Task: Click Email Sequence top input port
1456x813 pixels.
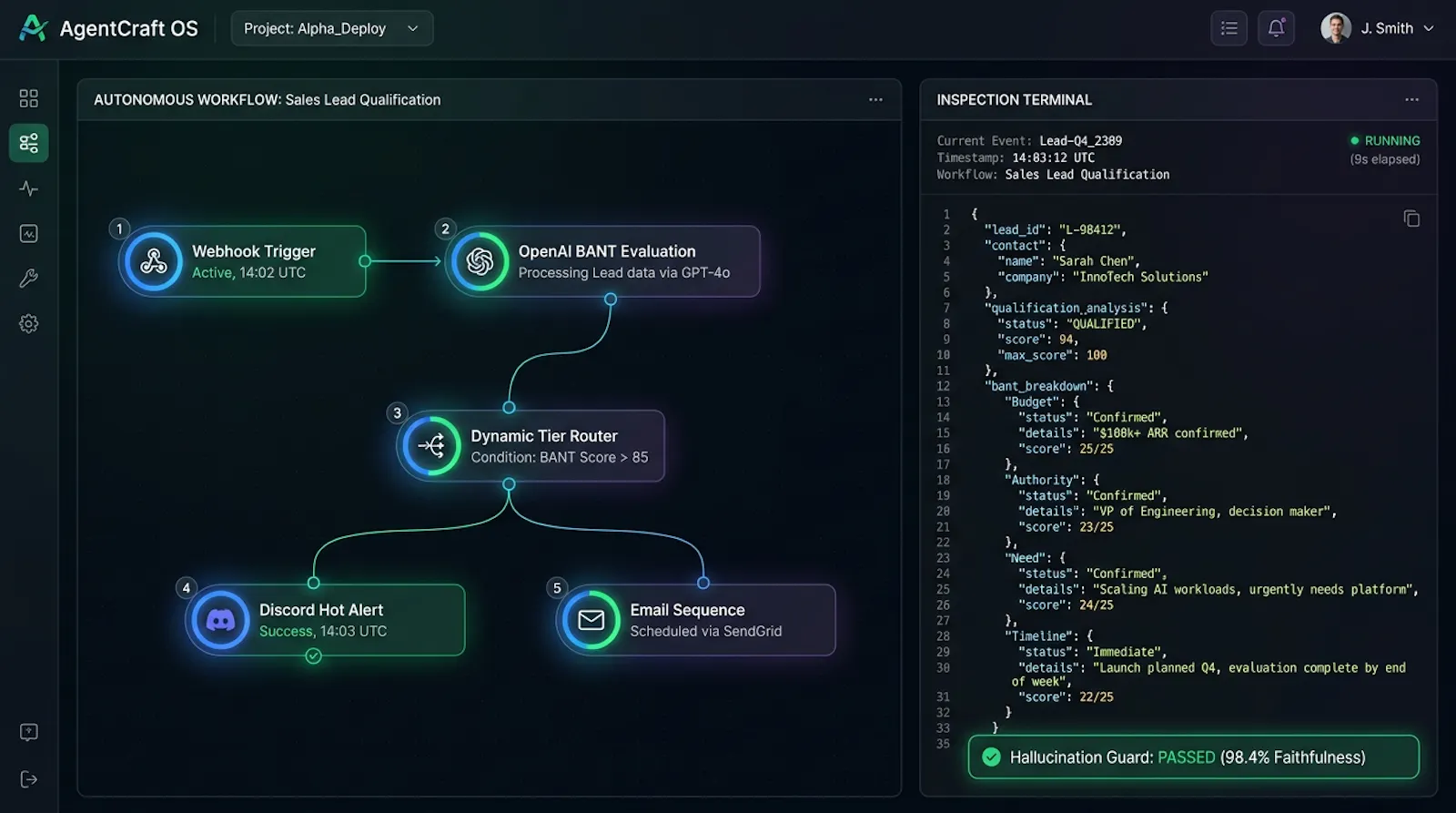Action: click(703, 583)
